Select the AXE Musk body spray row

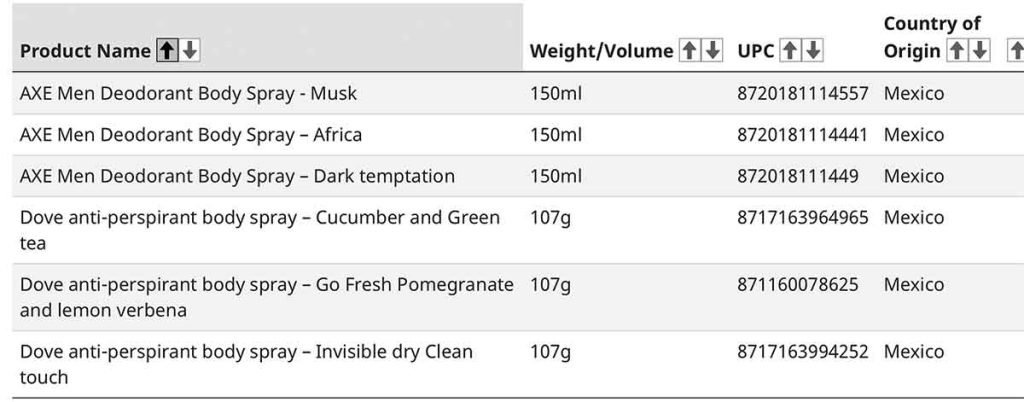[188, 94]
